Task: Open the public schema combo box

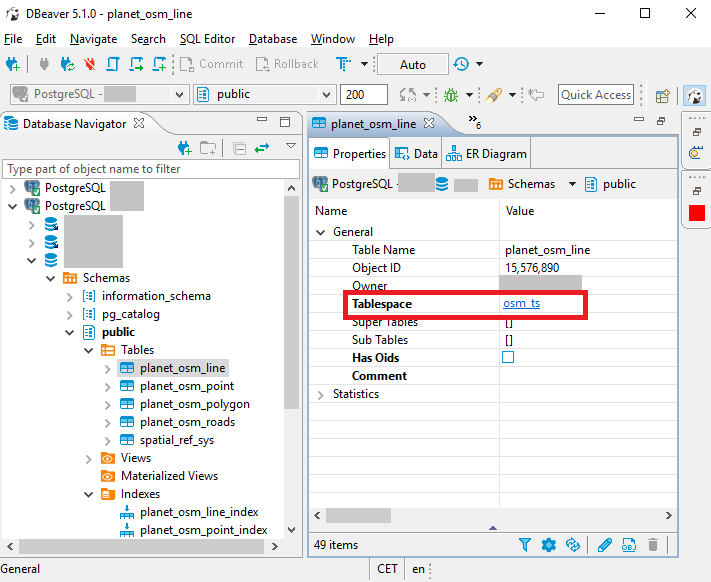Action: click(265, 94)
